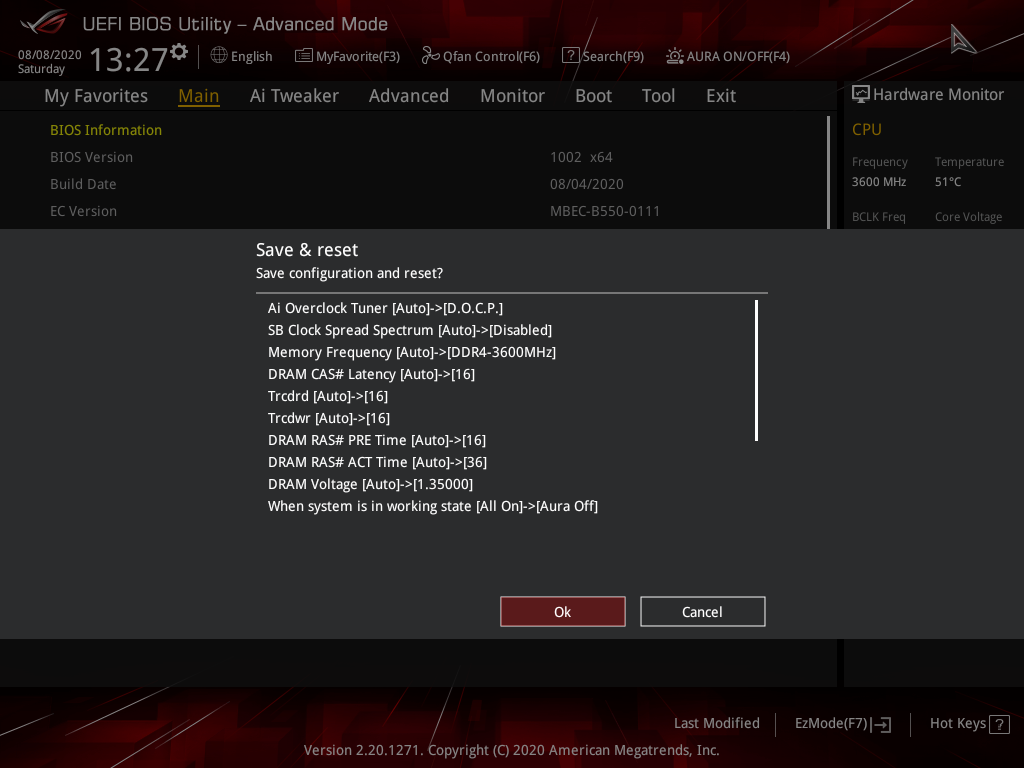
Task: Click Last Modified link
Action: click(x=716, y=724)
